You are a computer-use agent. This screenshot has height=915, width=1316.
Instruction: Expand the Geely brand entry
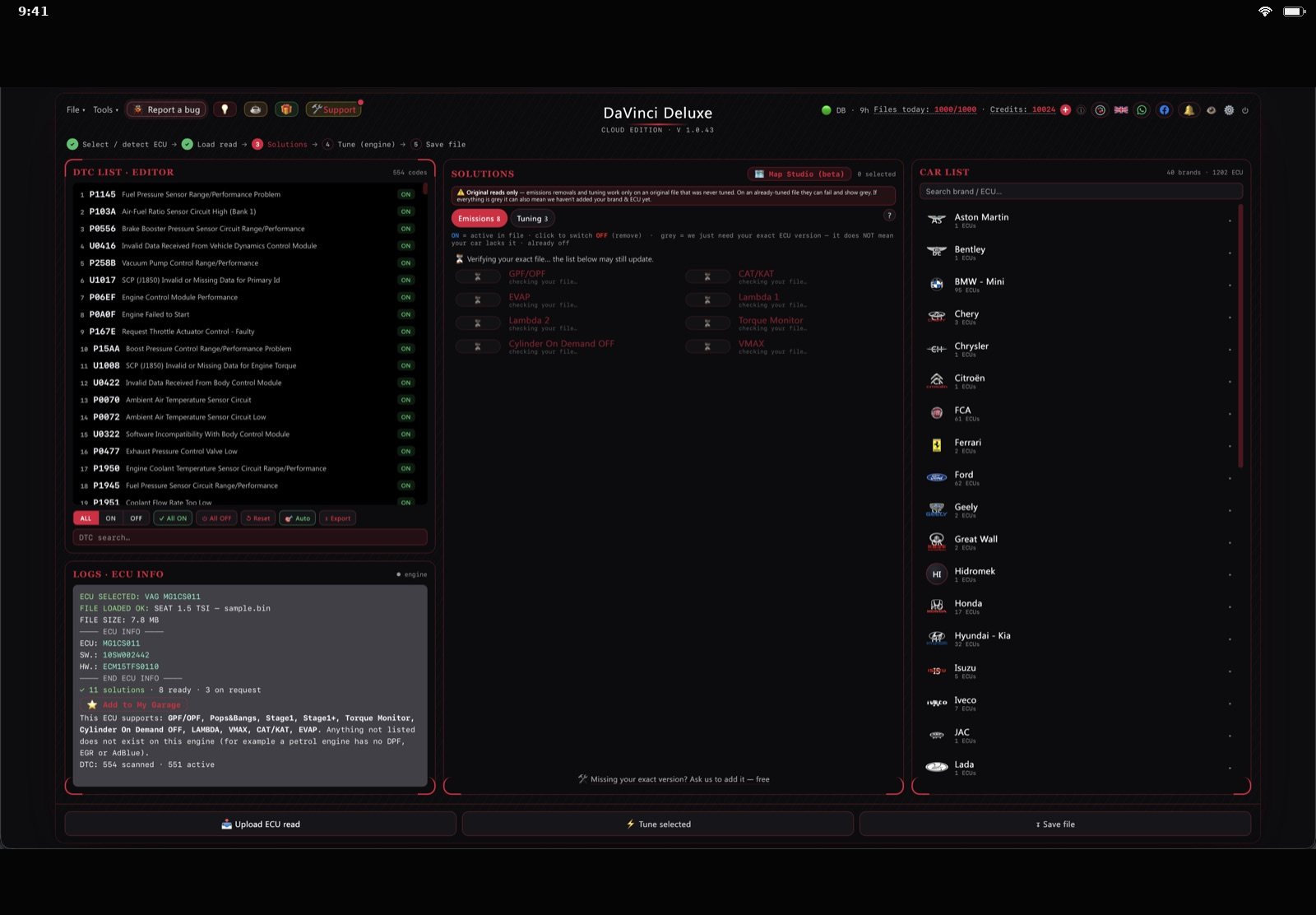tap(1078, 510)
